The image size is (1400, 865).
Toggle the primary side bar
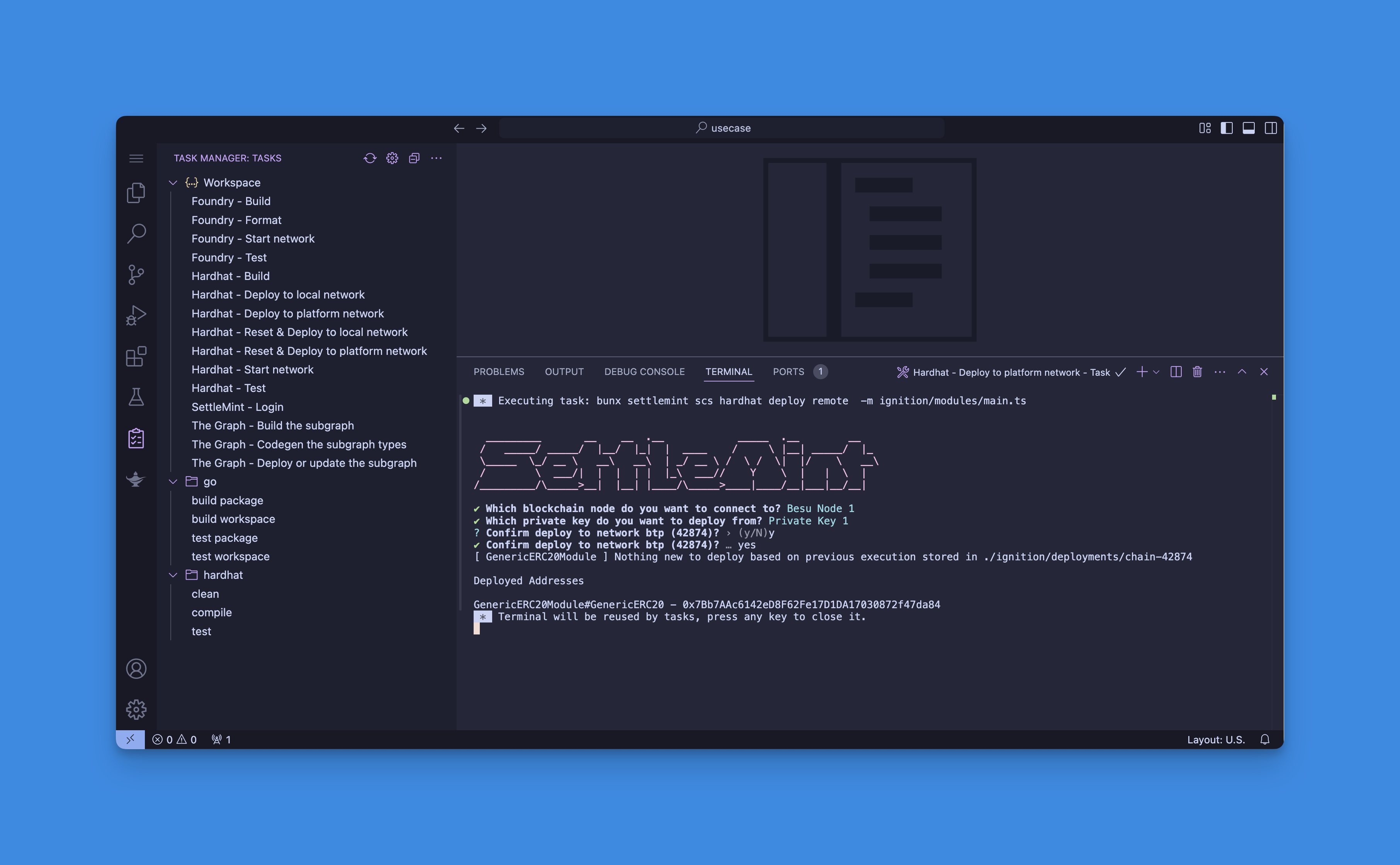coord(1227,128)
